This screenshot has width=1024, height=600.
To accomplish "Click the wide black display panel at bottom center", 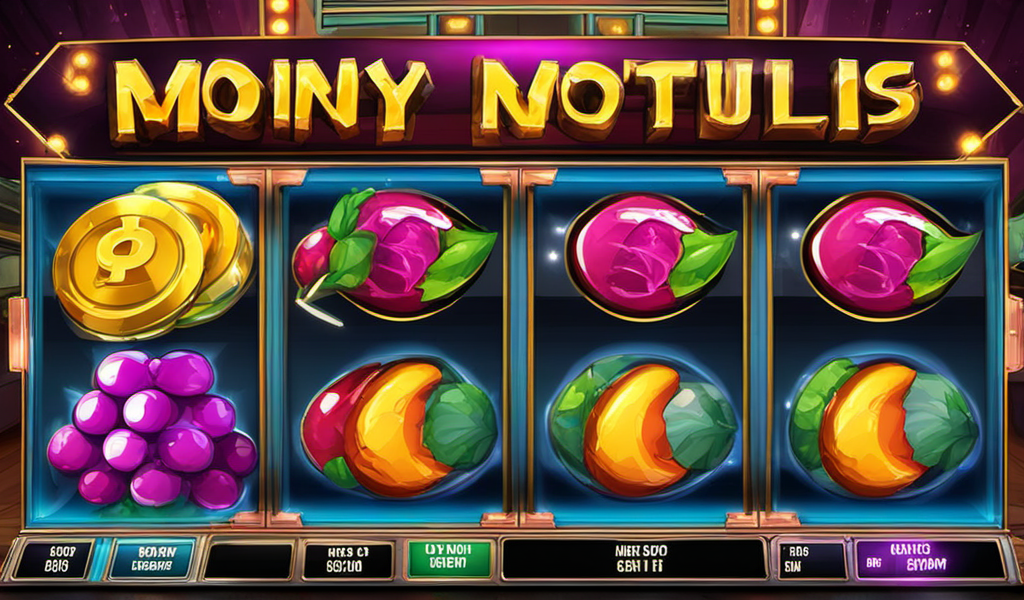I will pyautogui.click(x=633, y=559).
